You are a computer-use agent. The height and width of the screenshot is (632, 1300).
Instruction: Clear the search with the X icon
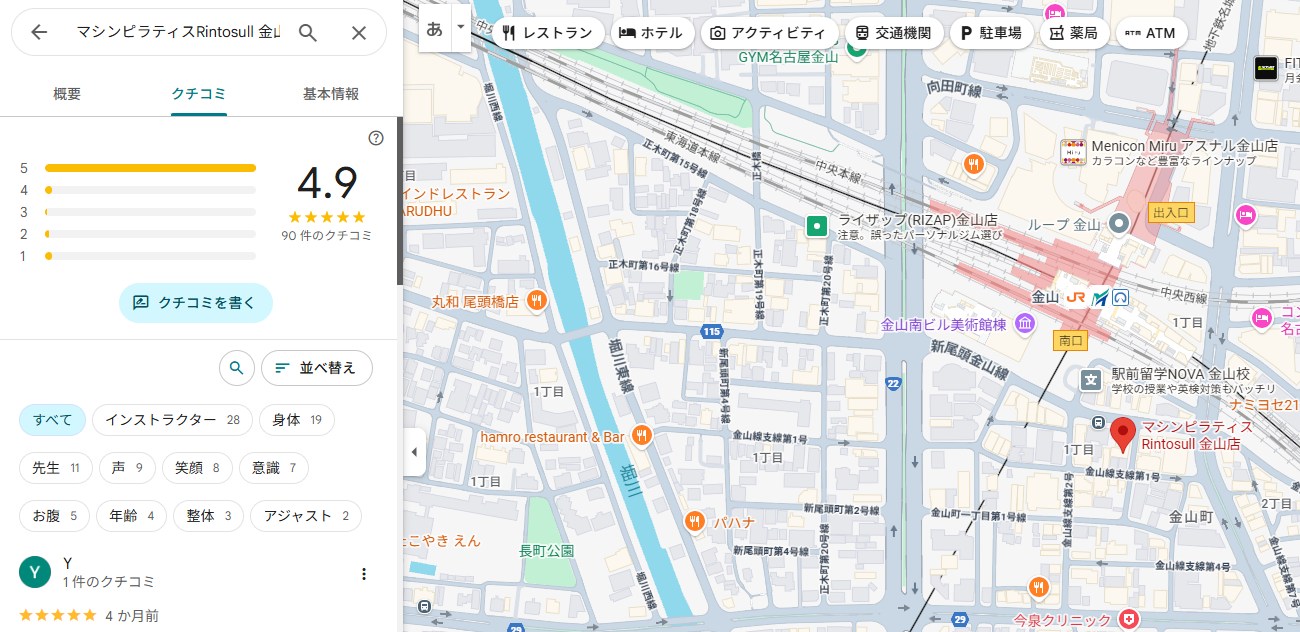[x=359, y=33]
